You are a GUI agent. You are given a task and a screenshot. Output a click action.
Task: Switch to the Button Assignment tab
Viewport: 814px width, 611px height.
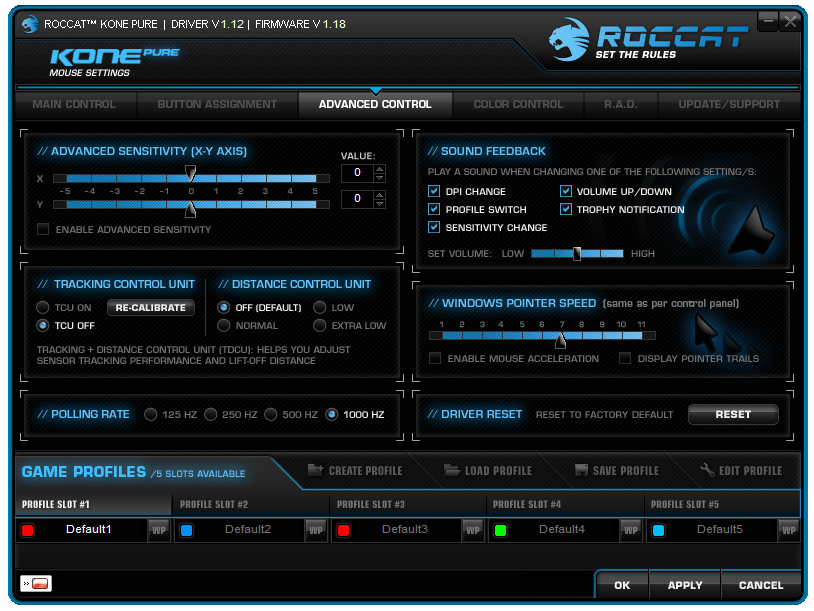[217, 104]
